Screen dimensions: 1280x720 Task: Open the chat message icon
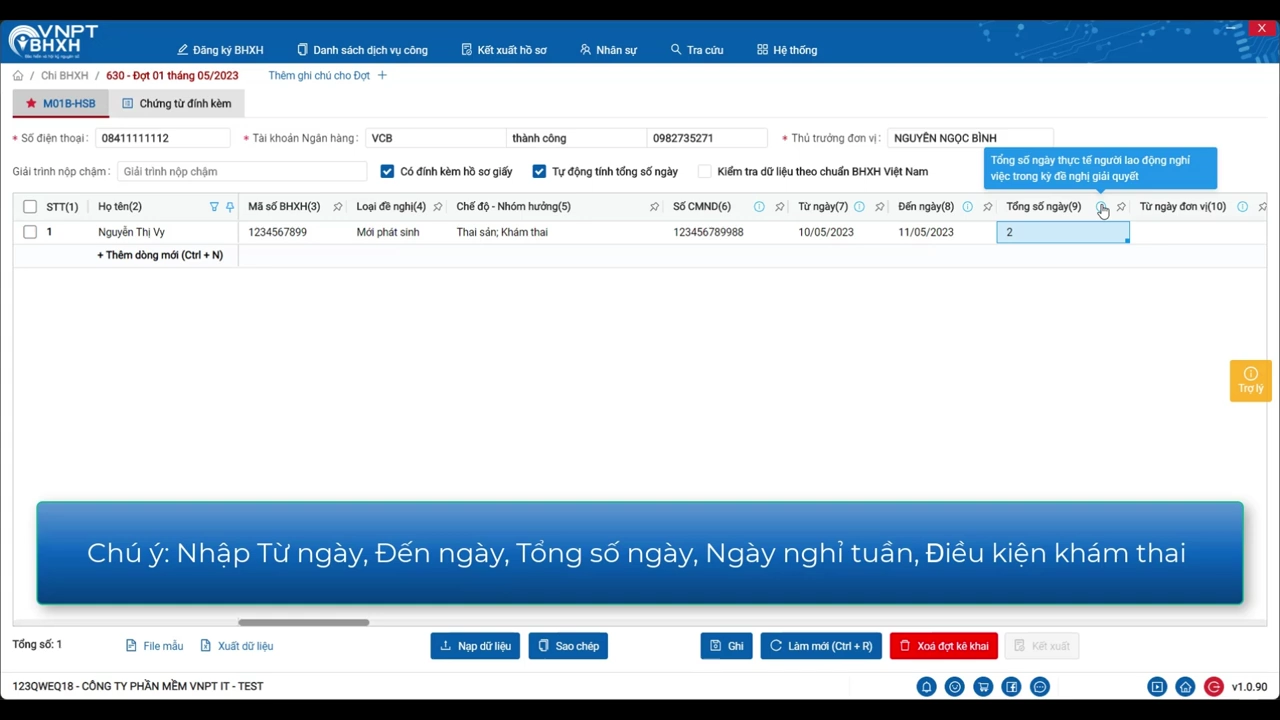(x=1040, y=687)
